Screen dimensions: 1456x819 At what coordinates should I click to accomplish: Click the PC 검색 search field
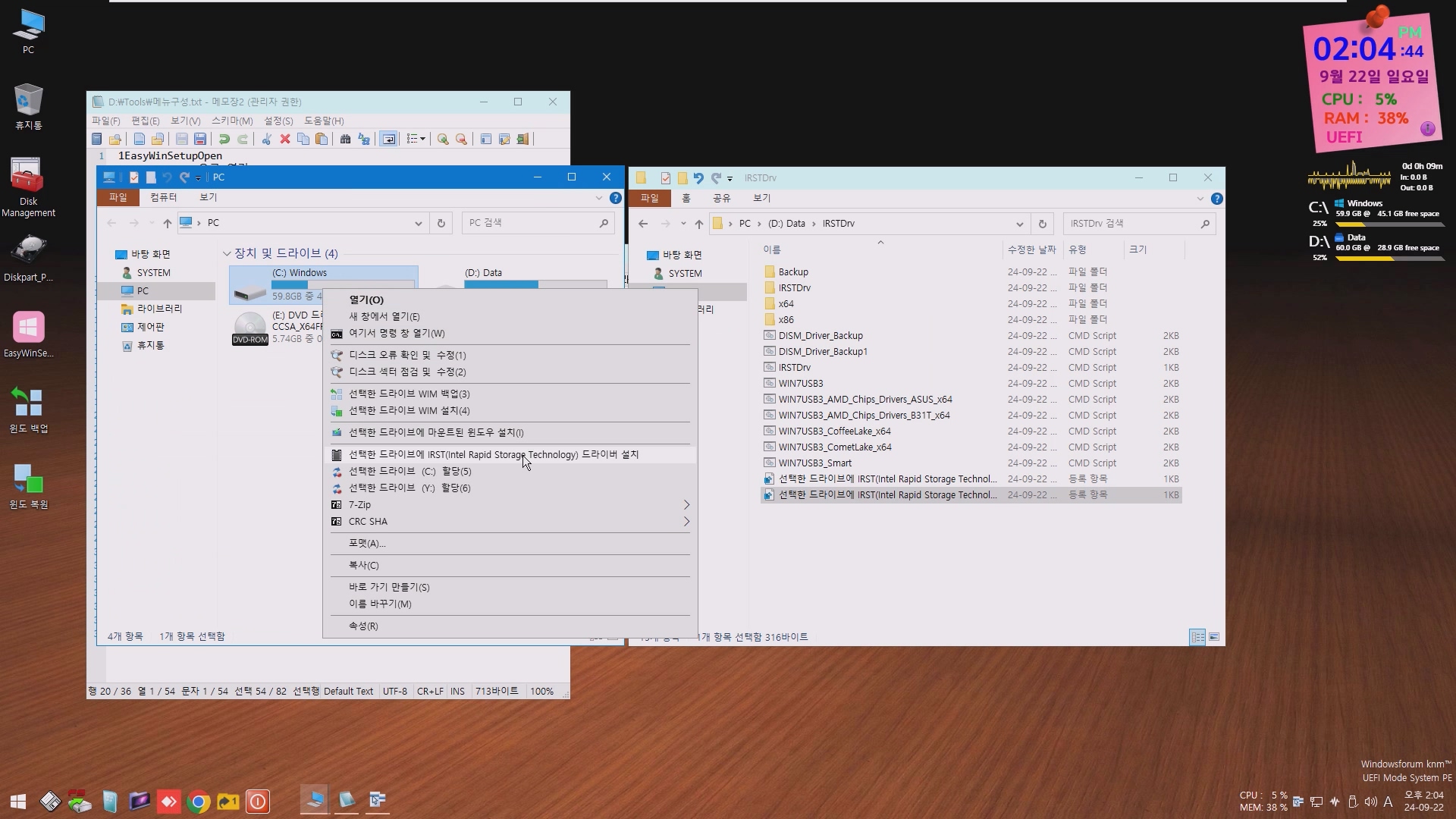coord(538,223)
